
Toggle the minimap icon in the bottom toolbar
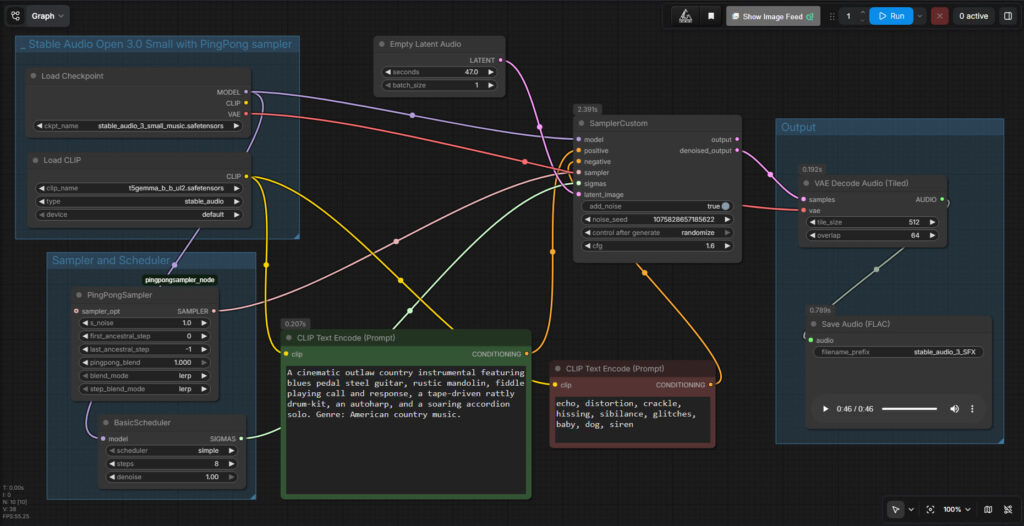[x=988, y=509]
